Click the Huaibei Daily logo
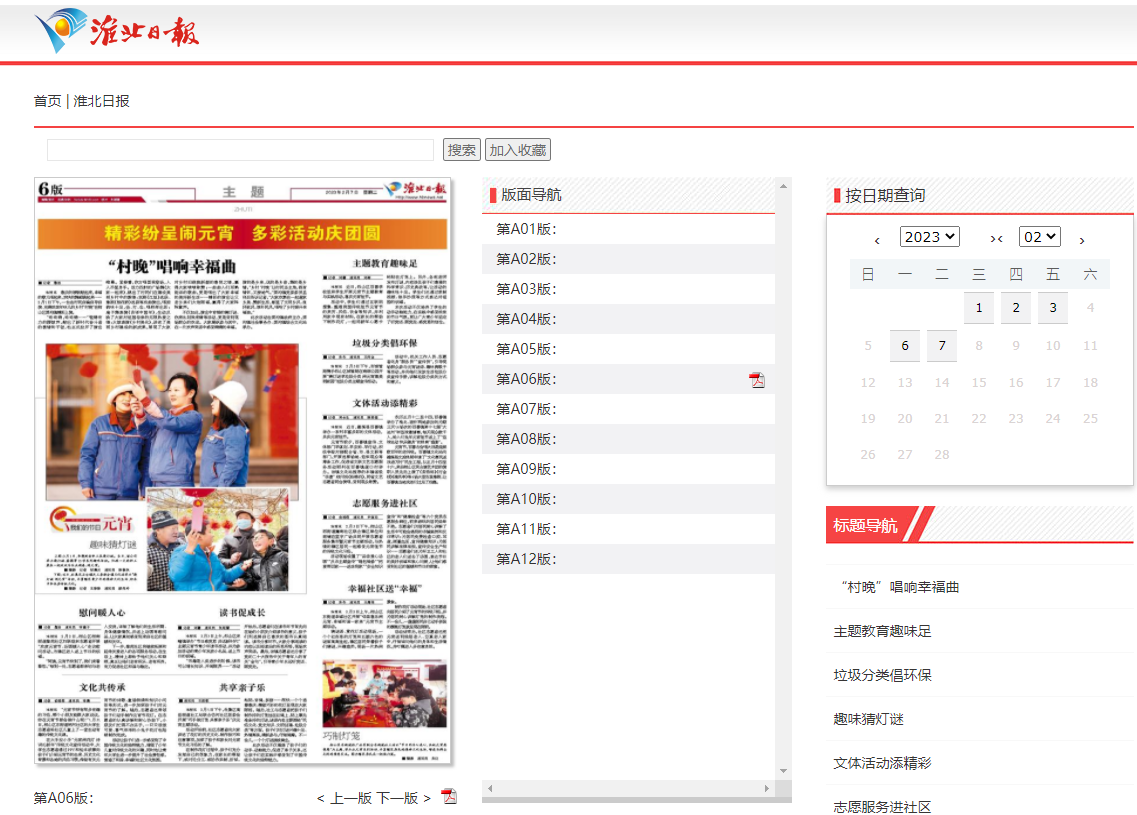Viewport: 1137px width, 815px height. coord(117,30)
